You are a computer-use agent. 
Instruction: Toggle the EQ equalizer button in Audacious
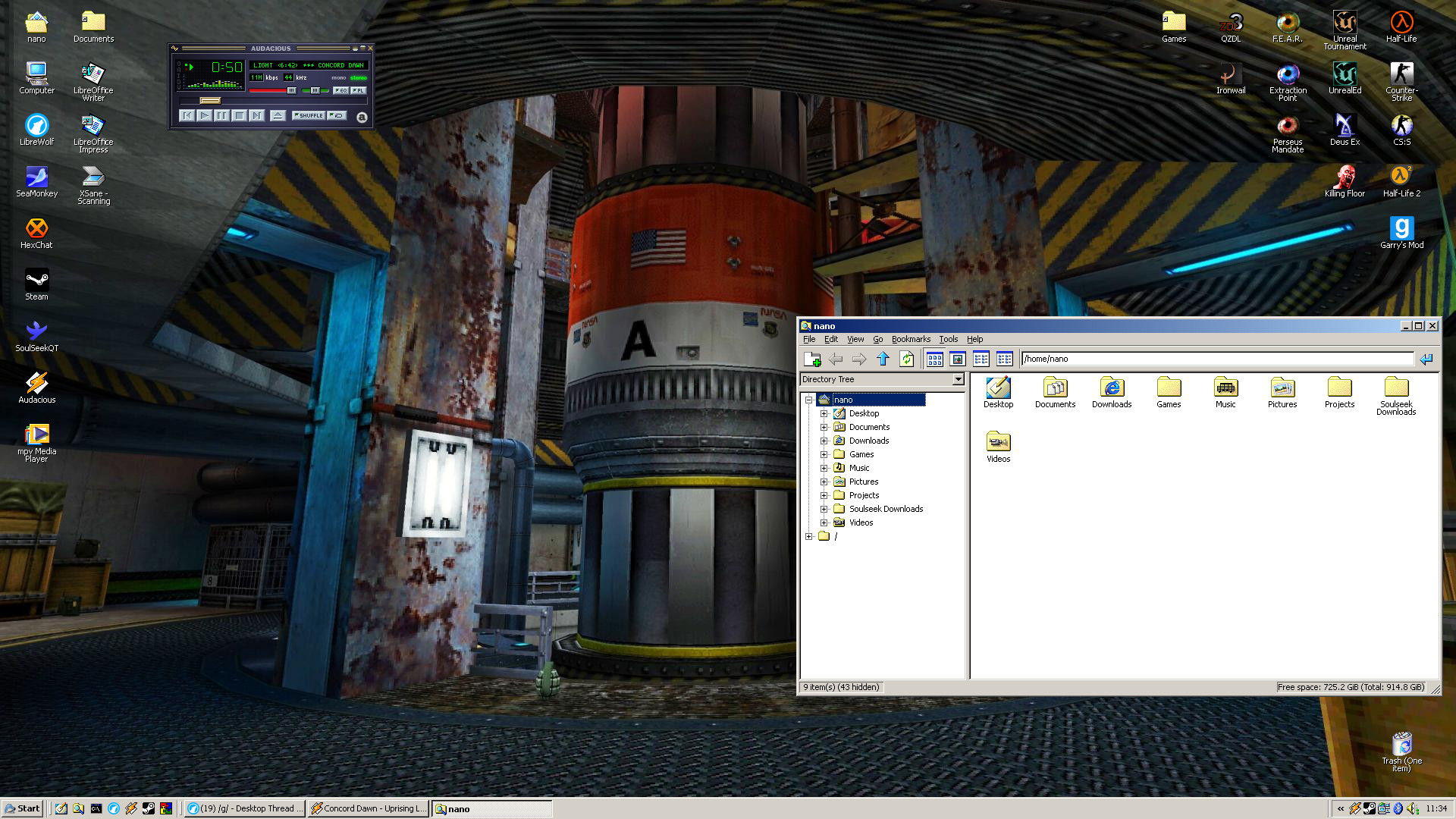(x=341, y=90)
